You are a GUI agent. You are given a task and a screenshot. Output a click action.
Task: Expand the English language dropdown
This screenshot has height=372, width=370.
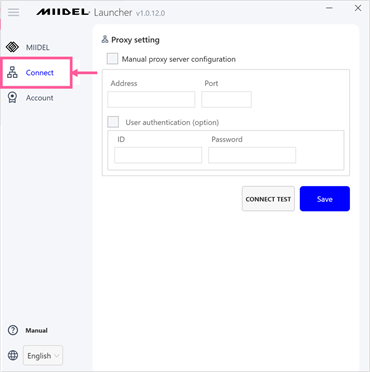pos(43,355)
